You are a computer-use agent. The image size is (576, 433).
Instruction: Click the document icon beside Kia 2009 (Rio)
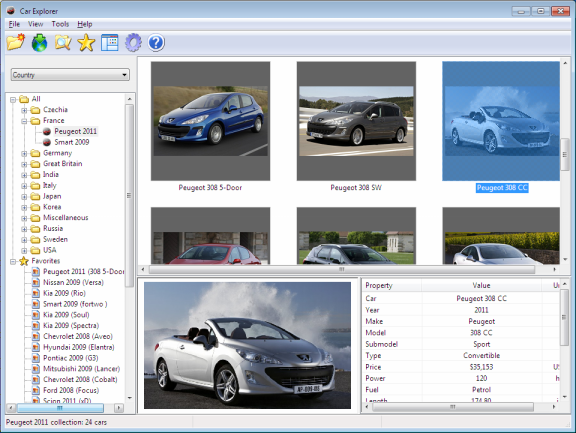(x=36, y=293)
